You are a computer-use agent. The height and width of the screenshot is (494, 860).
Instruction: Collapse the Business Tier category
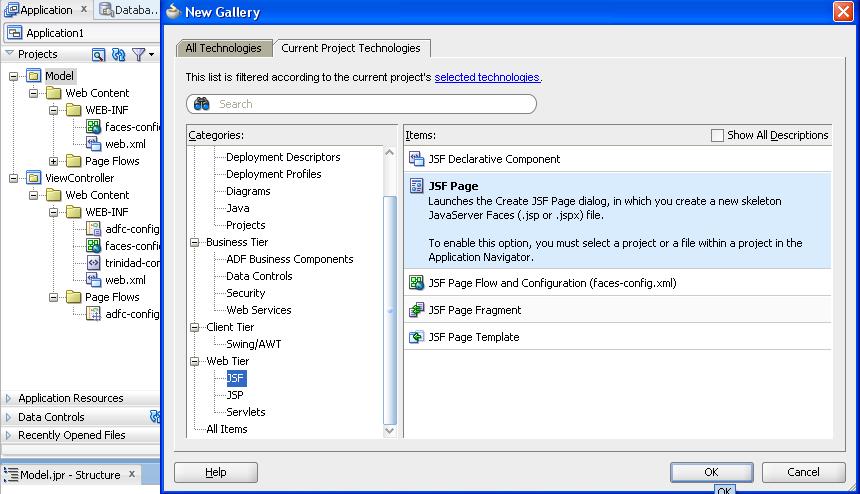coord(196,242)
